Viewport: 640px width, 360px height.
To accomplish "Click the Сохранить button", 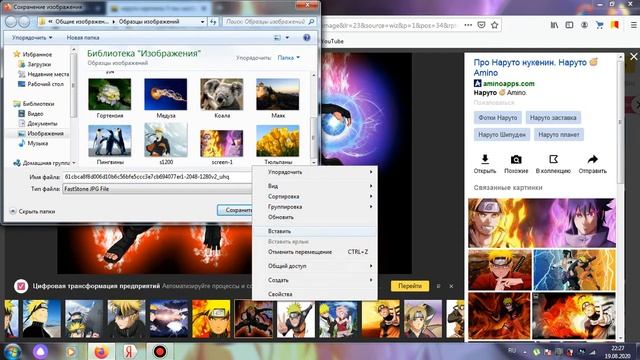I will point(236,210).
